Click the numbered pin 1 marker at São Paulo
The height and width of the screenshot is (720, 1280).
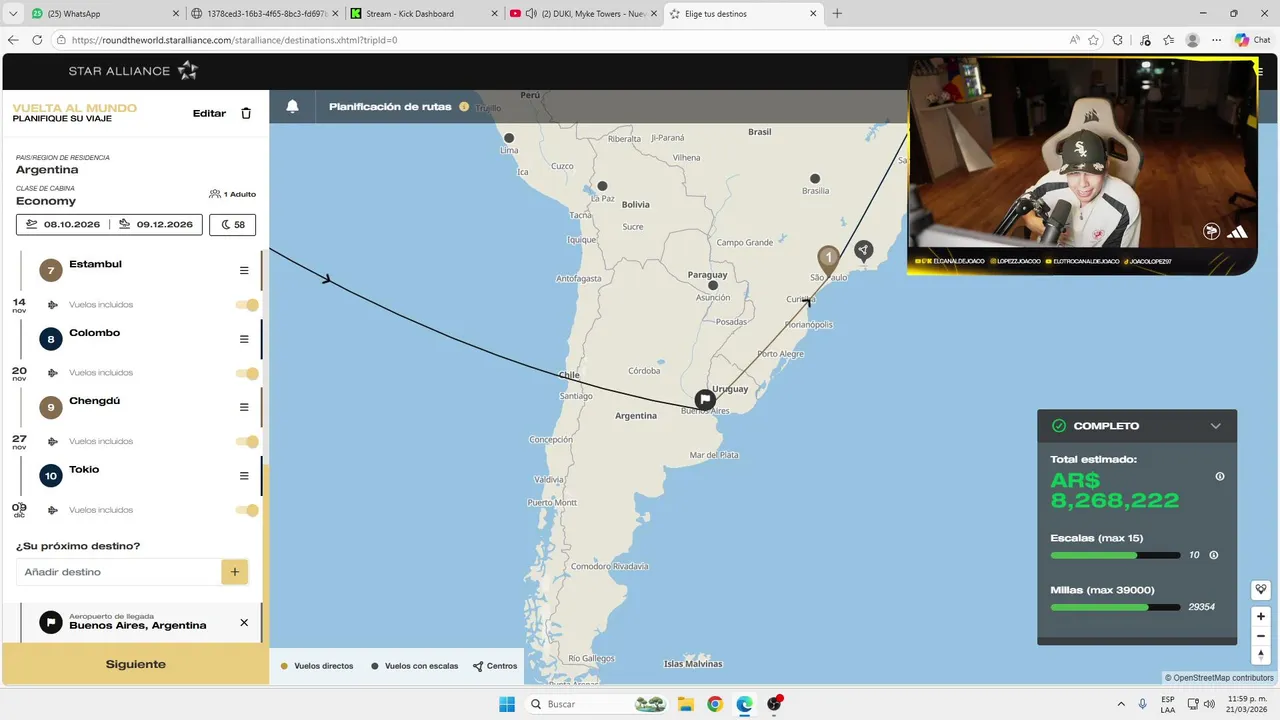828,260
